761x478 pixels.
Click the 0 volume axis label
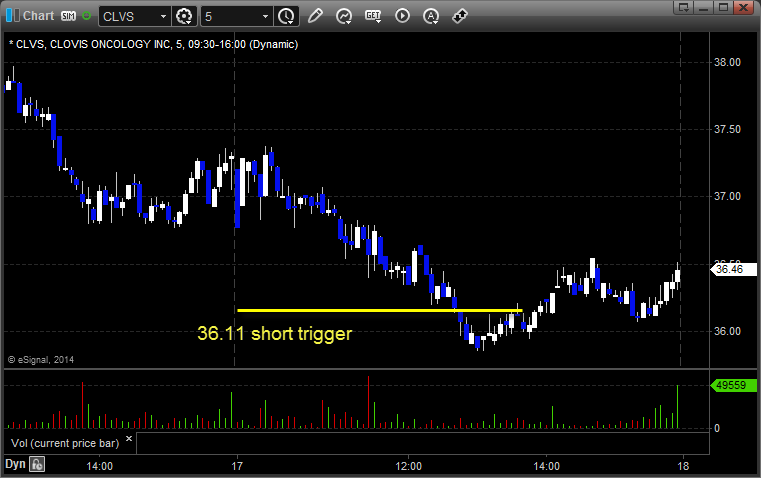[x=717, y=429]
